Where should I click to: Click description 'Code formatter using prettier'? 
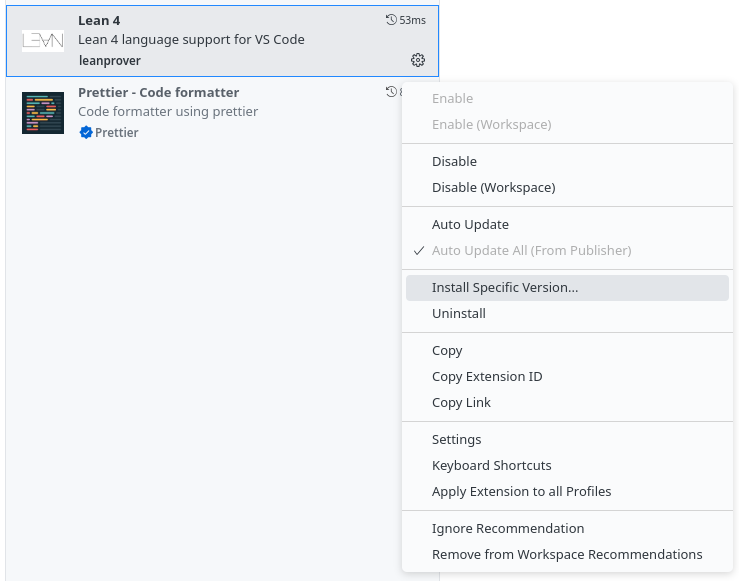point(168,112)
